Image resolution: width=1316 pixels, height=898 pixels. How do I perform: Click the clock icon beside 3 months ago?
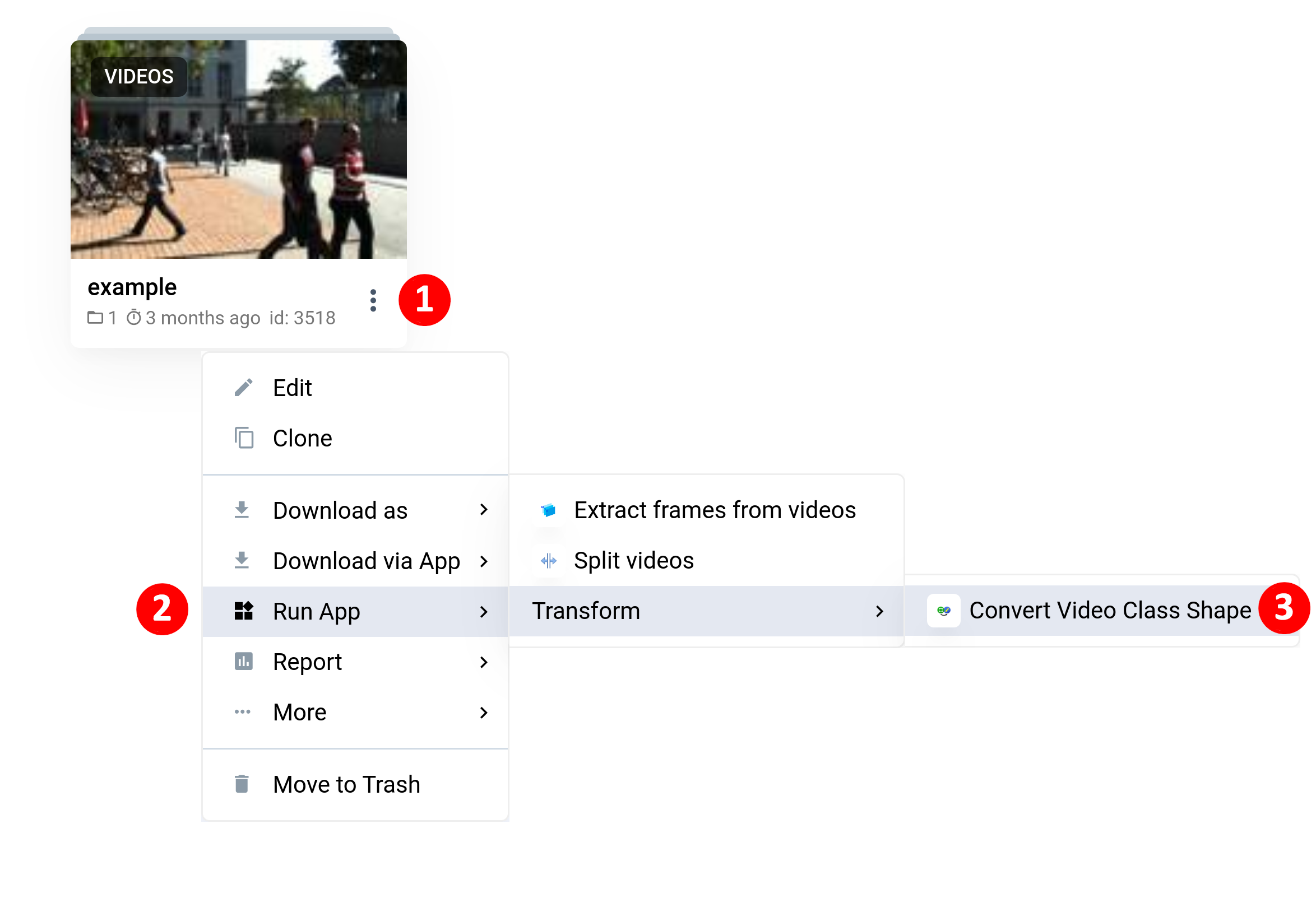pos(133,318)
